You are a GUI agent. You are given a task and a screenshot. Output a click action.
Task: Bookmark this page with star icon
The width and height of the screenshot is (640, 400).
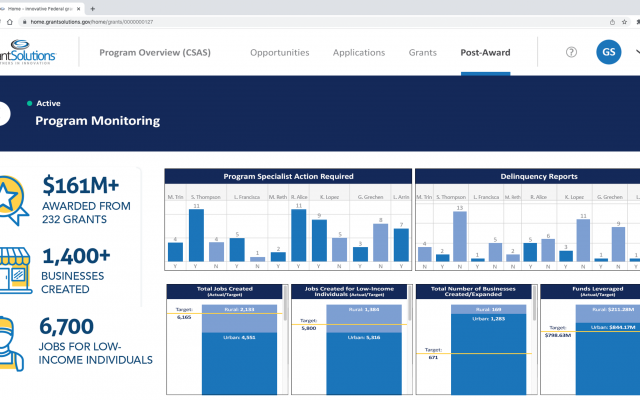pyautogui.click(x=627, y=21)
